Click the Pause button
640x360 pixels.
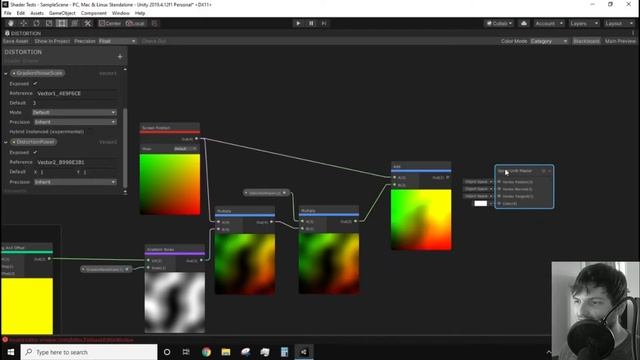[311, 23]
